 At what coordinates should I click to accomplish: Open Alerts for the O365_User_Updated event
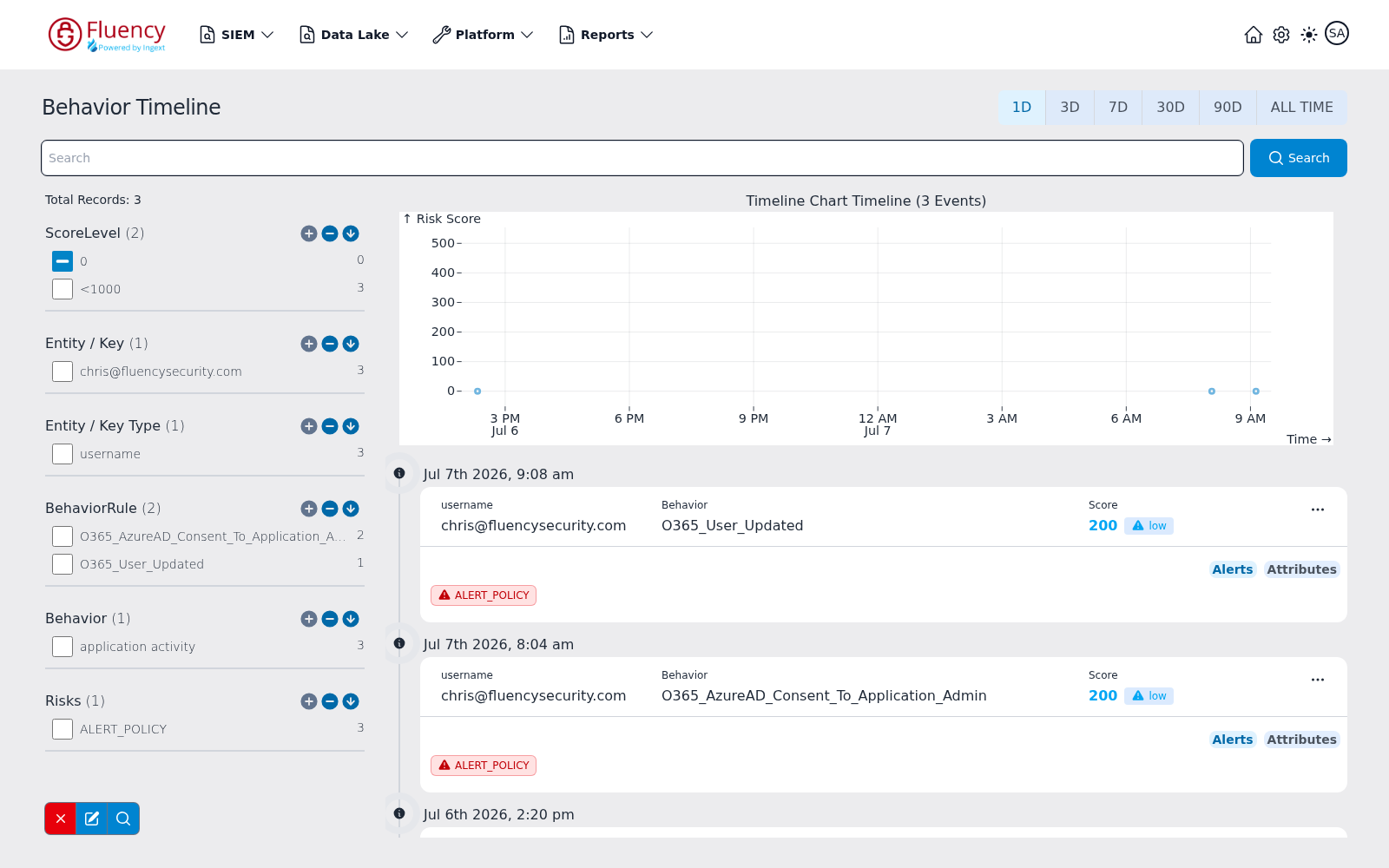tap(1233, 569)
